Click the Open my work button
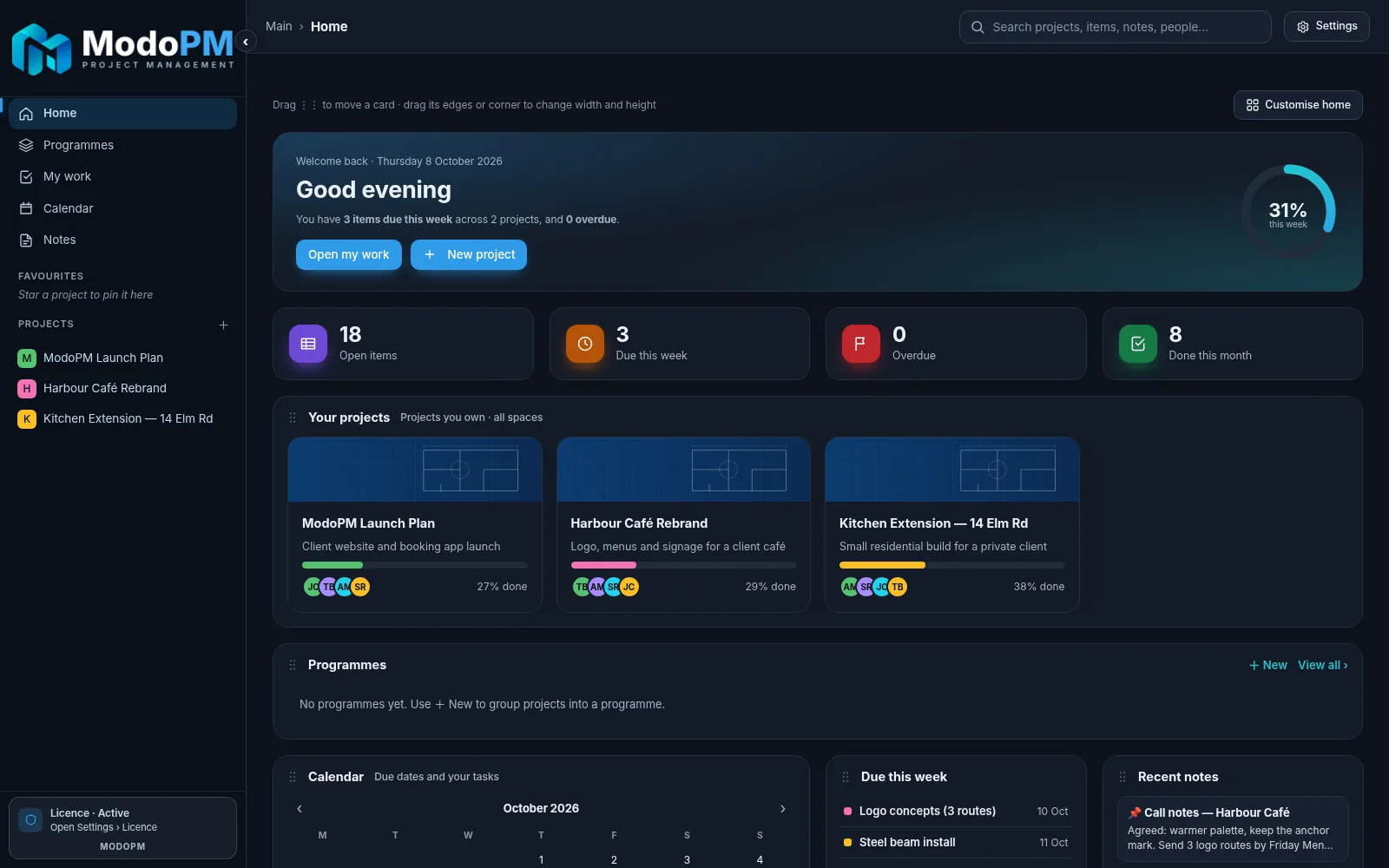Image resolution: width=1389 pixels, height=868 pixels. tap(348, 254)
